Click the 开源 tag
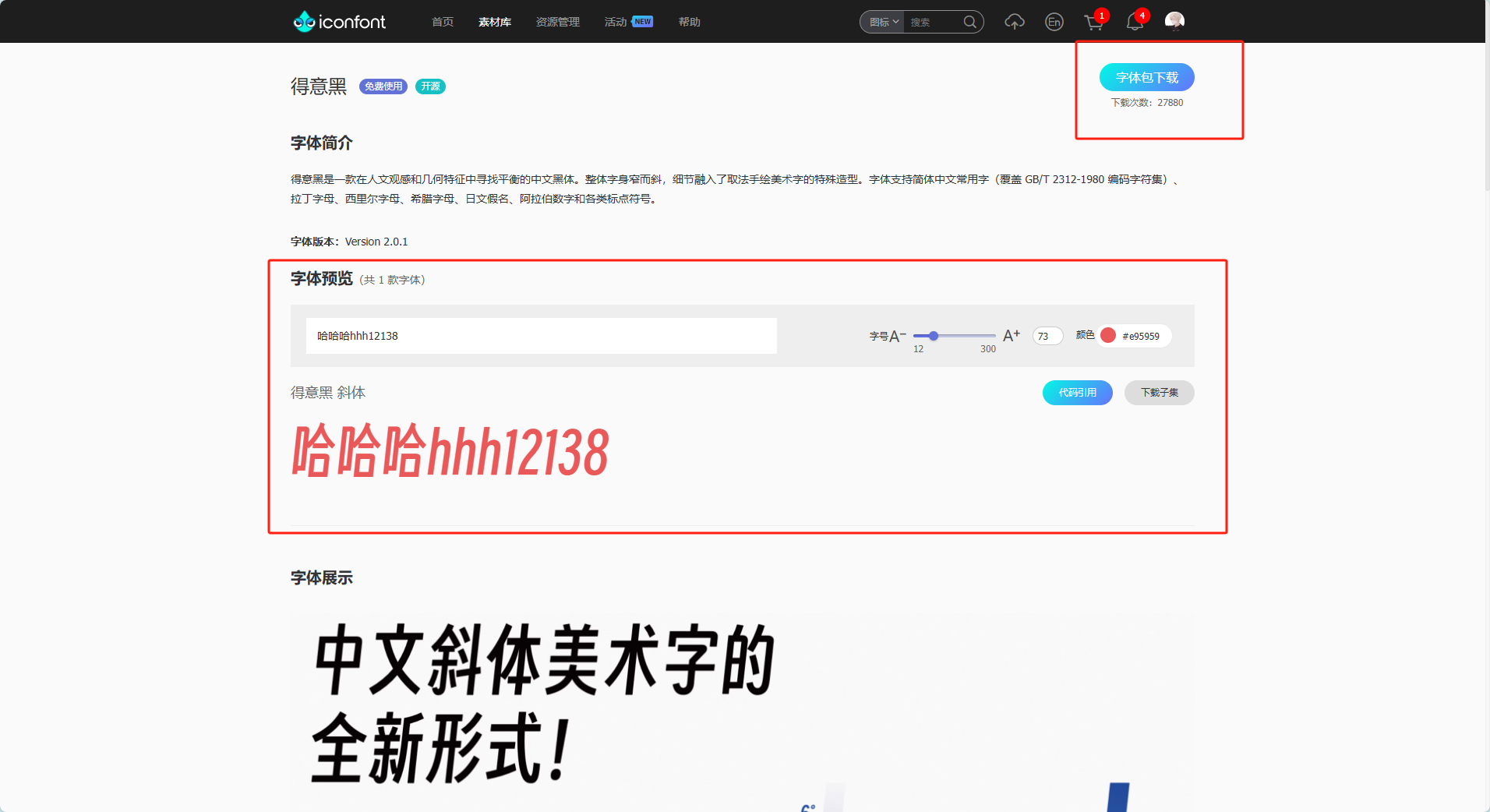This screenshot has width=1490, height=812. point(430,86)
